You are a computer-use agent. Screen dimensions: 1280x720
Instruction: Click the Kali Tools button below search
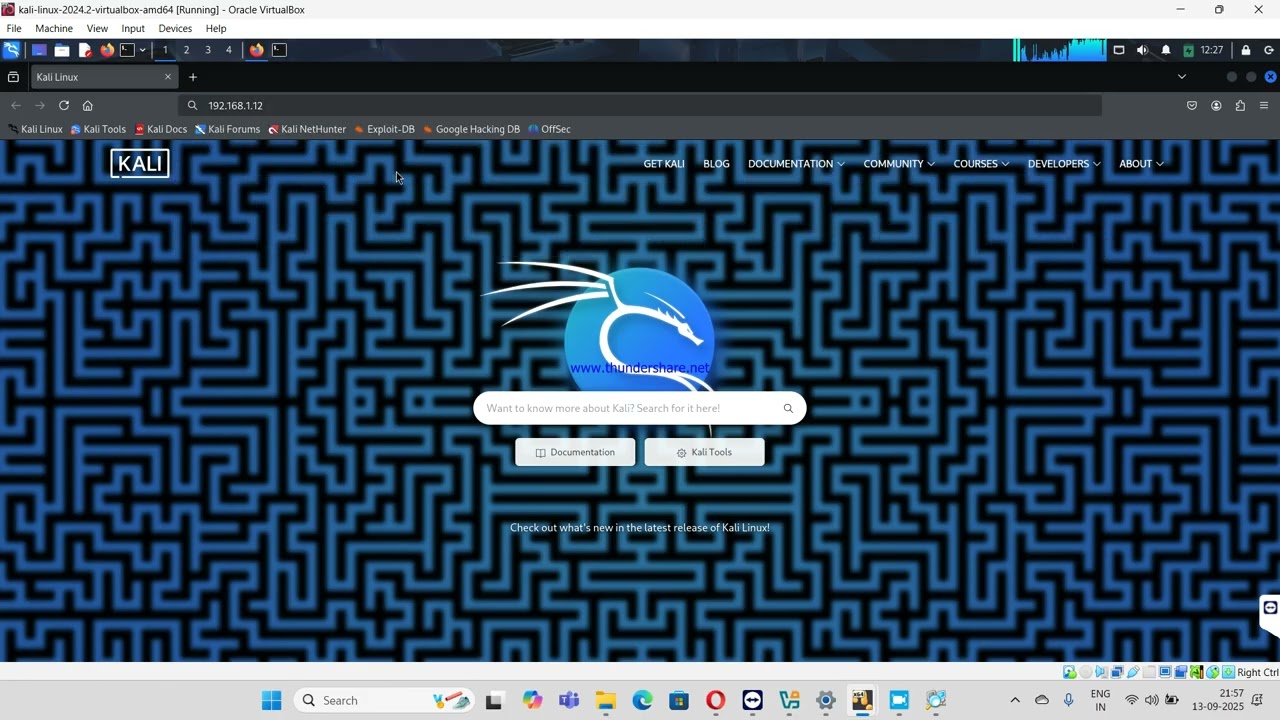click(704, 452)
